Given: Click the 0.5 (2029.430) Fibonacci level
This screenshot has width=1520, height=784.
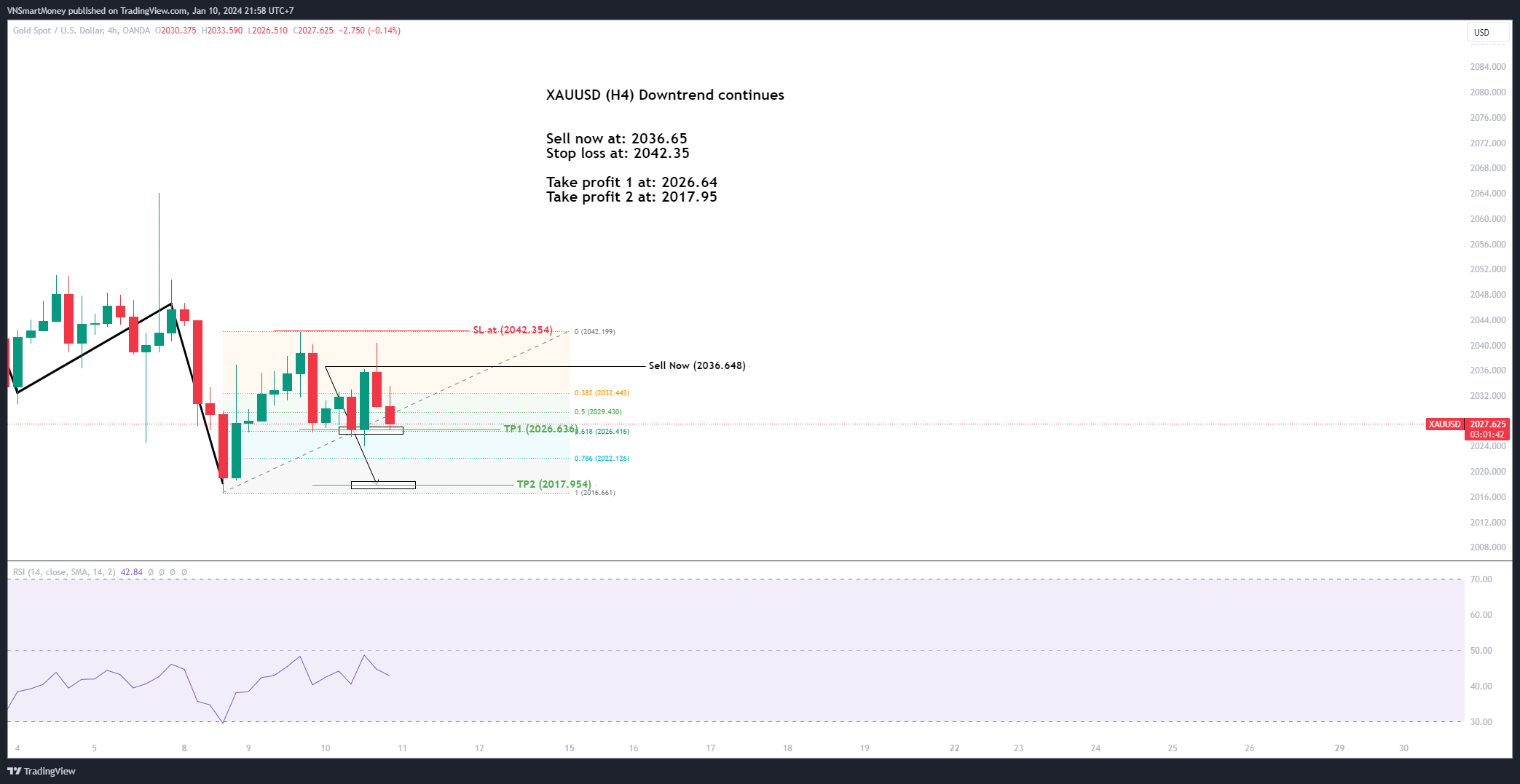Looking at the screenshot, I should (598, 412).
